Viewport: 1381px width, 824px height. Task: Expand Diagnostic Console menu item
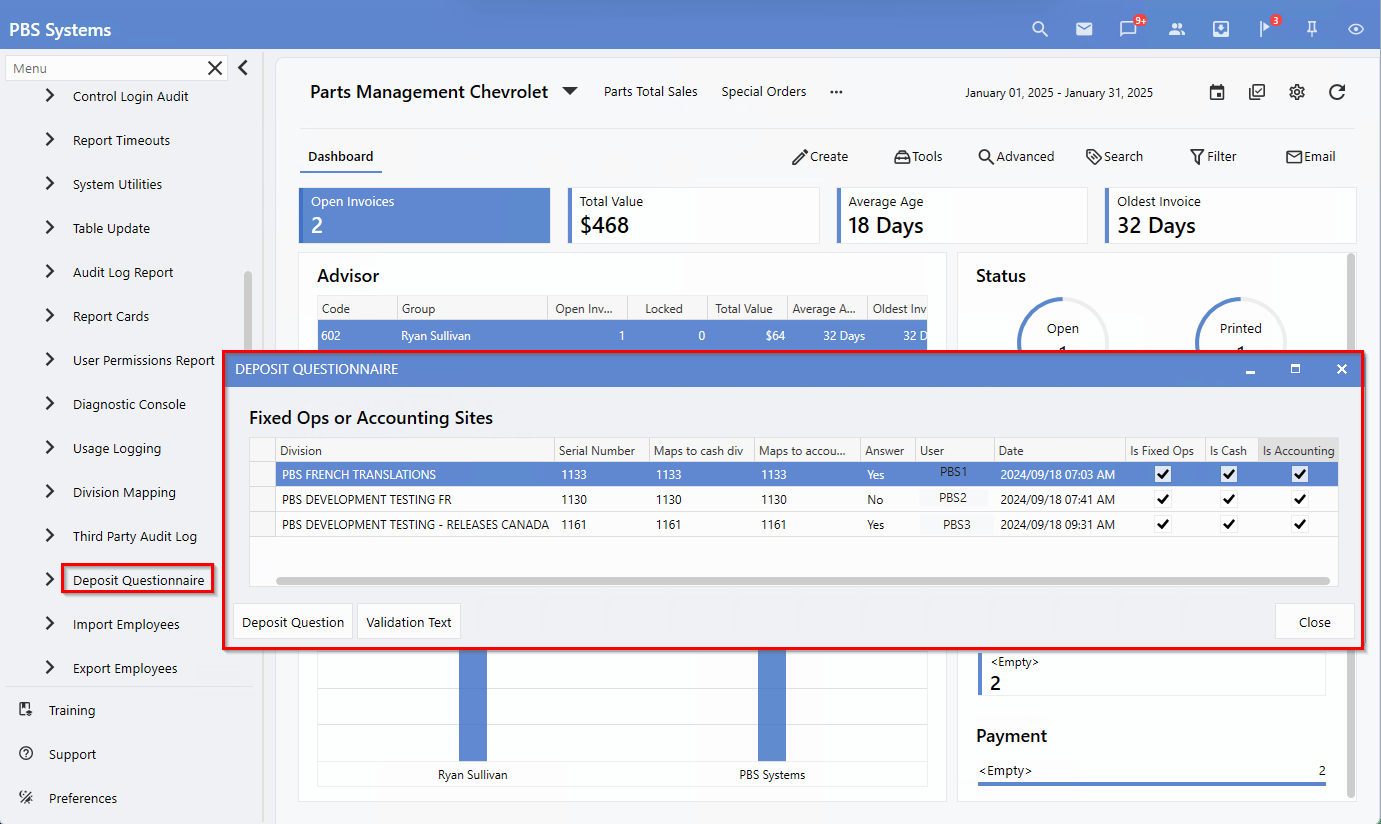(x=50, y=404)
